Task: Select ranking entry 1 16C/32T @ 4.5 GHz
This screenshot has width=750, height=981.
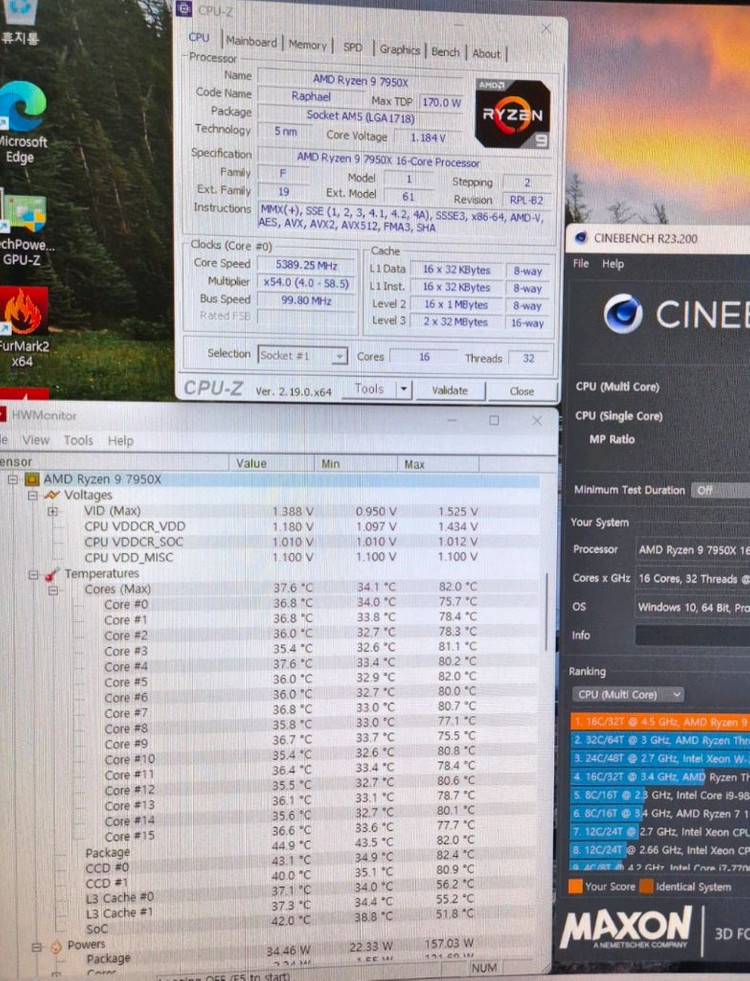Action: coord(660,722)
